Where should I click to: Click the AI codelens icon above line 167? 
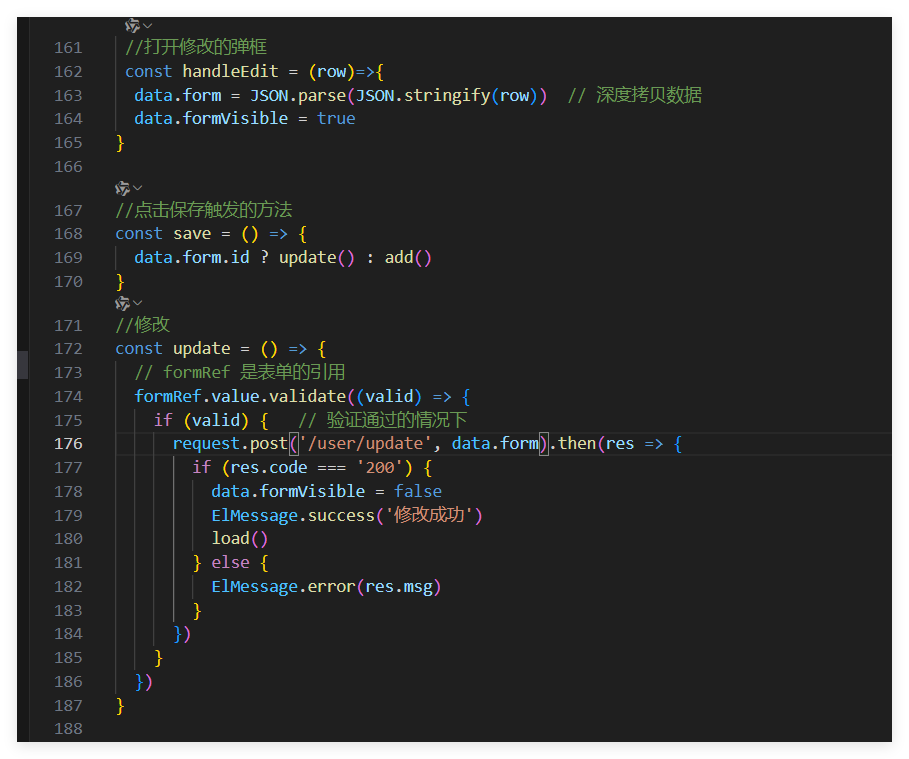[122, 188]
